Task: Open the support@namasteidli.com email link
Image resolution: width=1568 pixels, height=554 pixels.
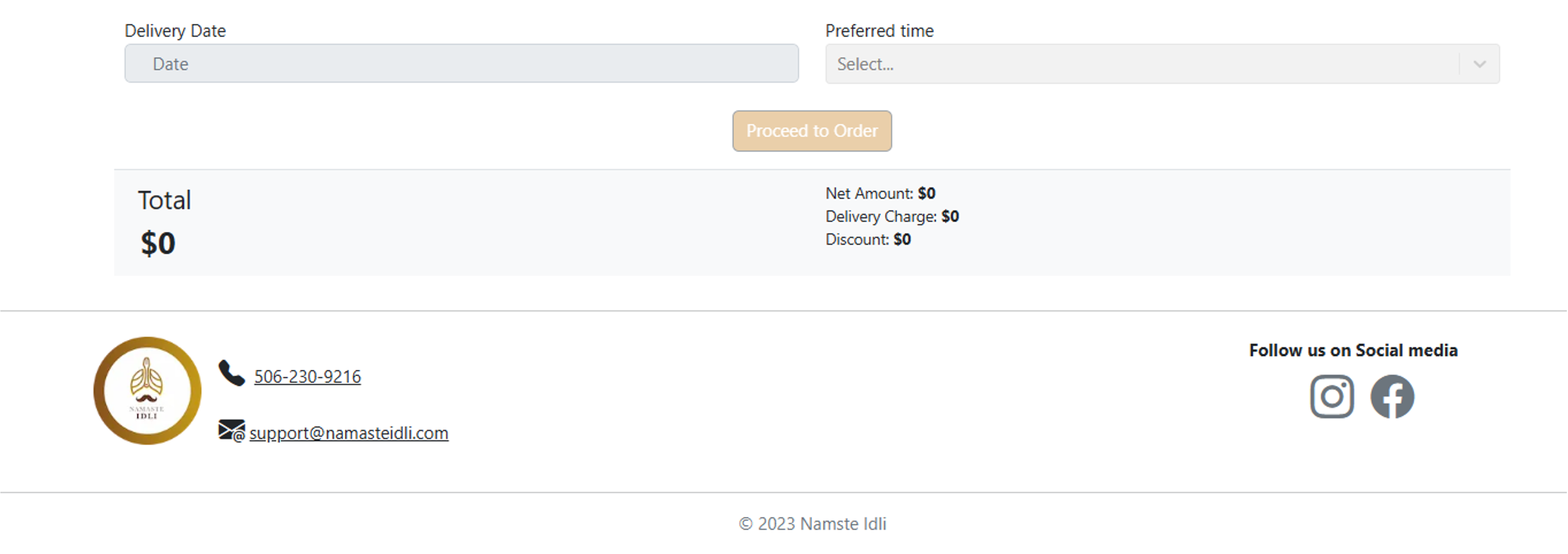Action: coord(349,433)
